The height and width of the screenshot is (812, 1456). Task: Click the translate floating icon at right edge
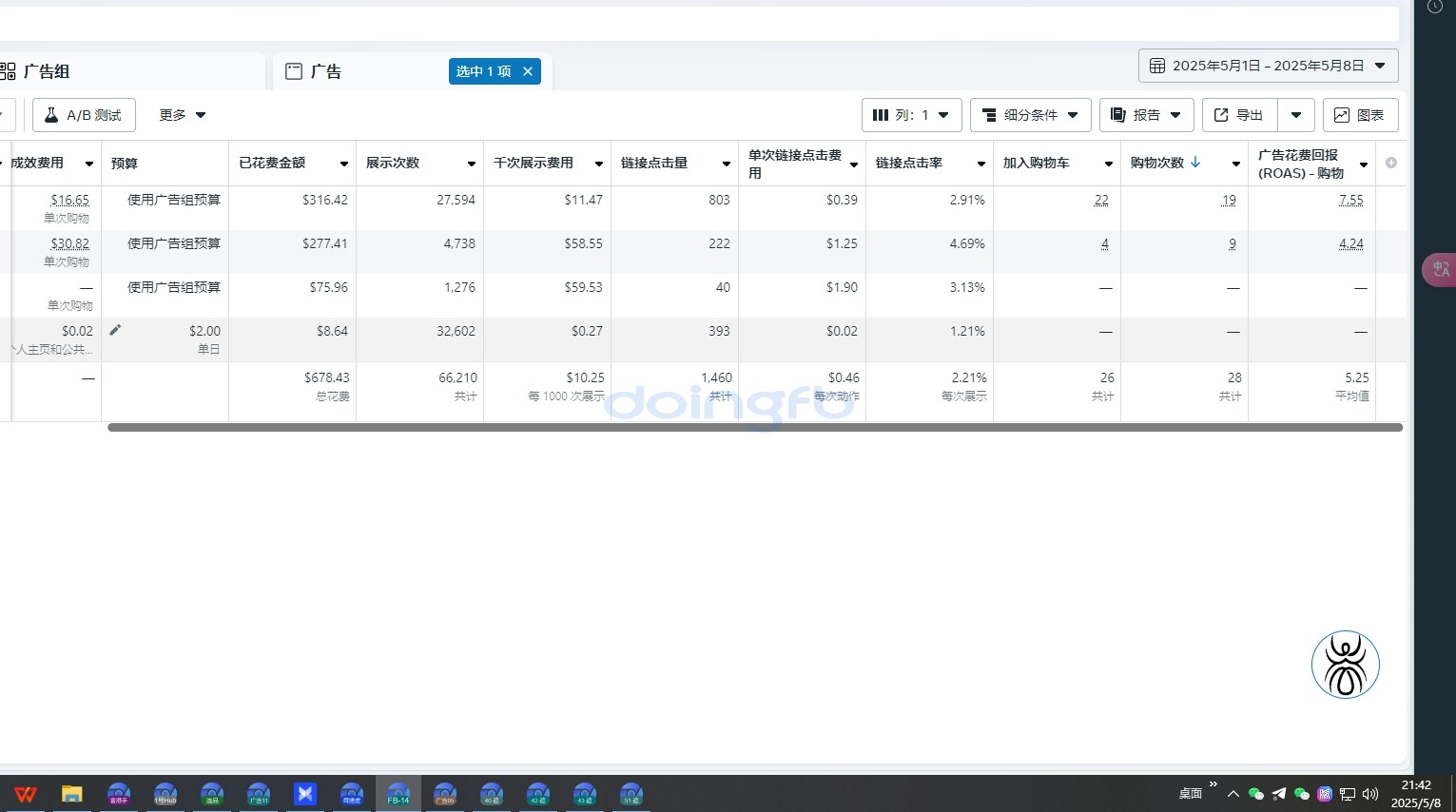click(x=1440, y=270)
